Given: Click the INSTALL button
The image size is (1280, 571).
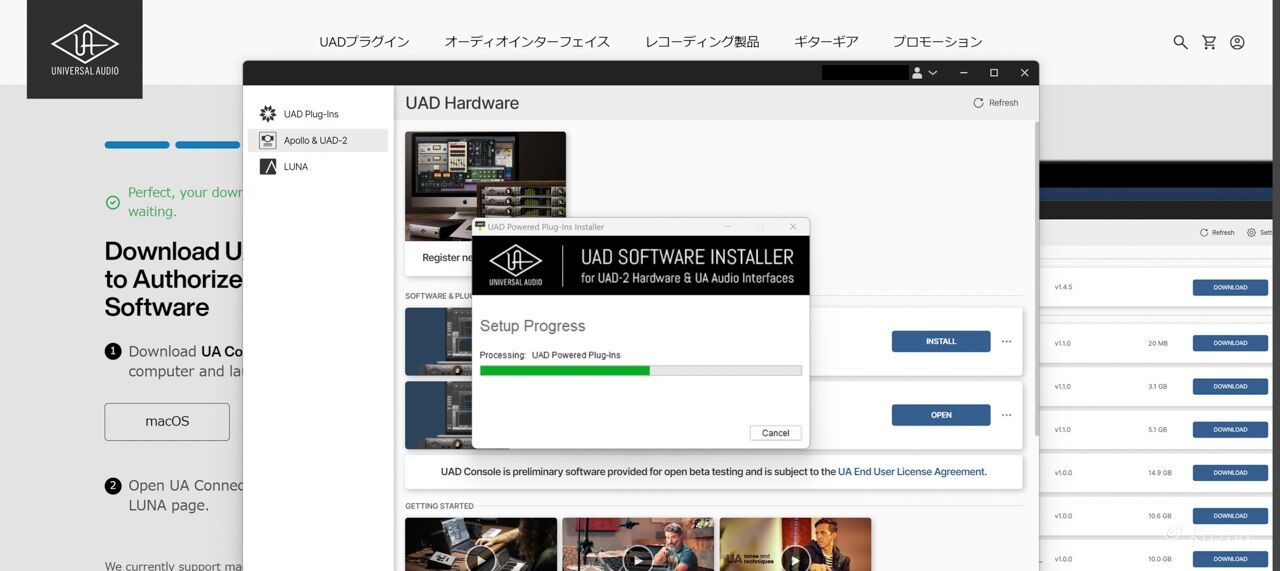Looking at the screenshot, I should tap(941, 341).
